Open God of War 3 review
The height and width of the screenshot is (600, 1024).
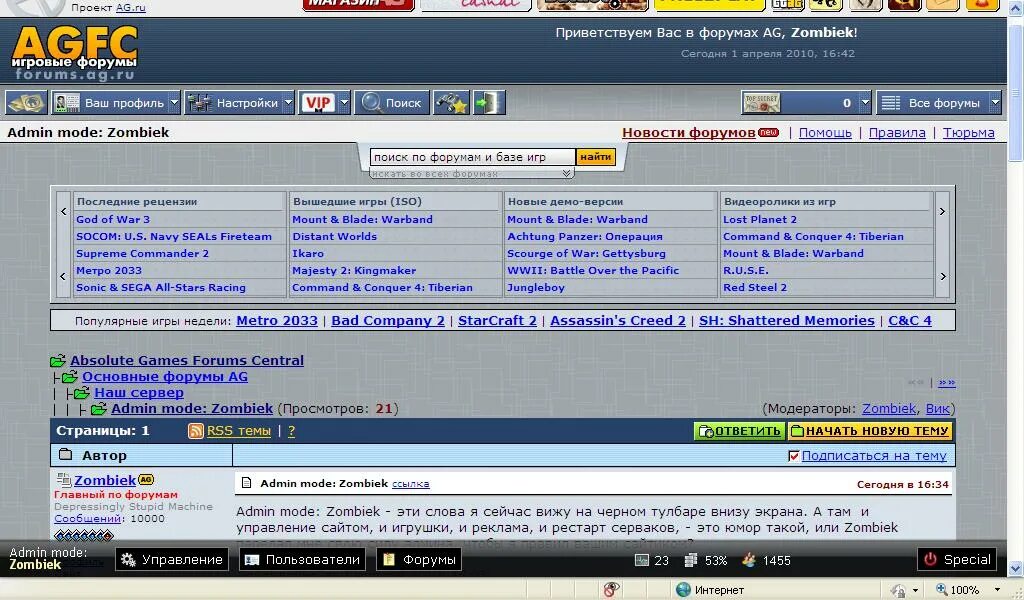[x=113, y=219]
